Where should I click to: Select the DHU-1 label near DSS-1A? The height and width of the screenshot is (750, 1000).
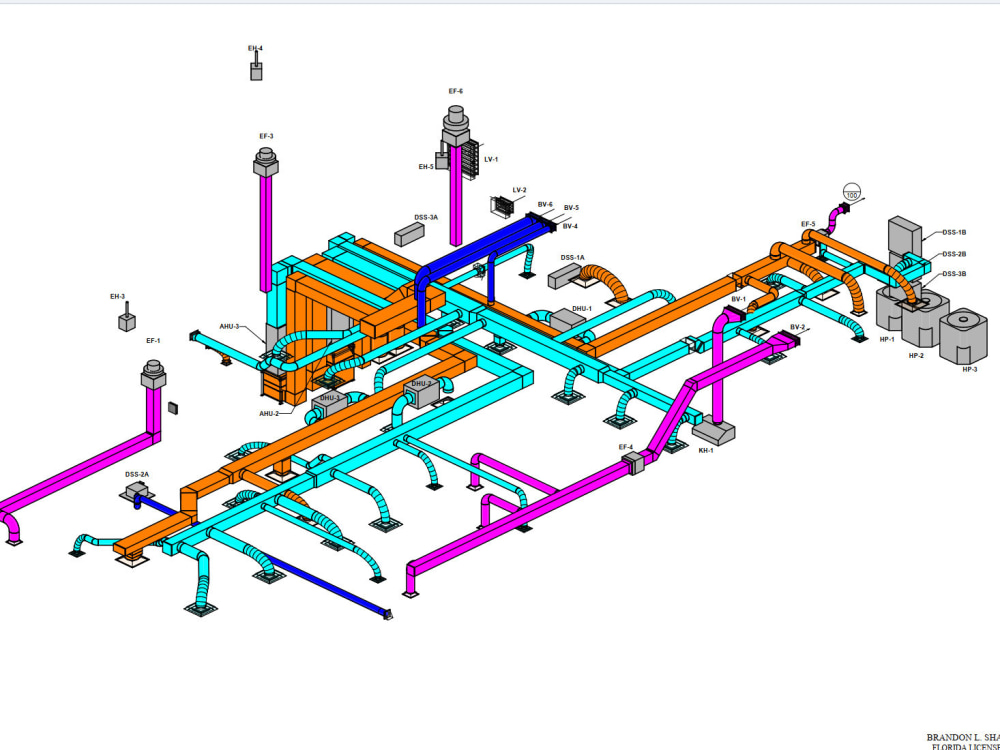pyautogui.click(x=582, y=309)
